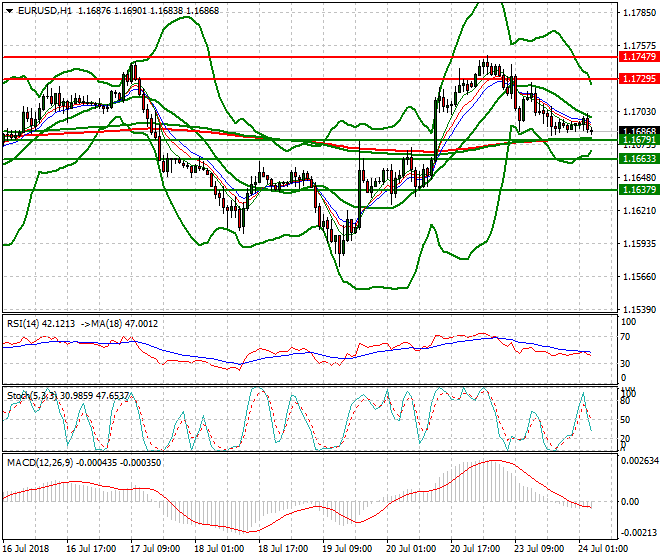Viewport: 660px width, 560px height.
Task: Select the green 1.16633 support level label
Action: coord(639,159)
